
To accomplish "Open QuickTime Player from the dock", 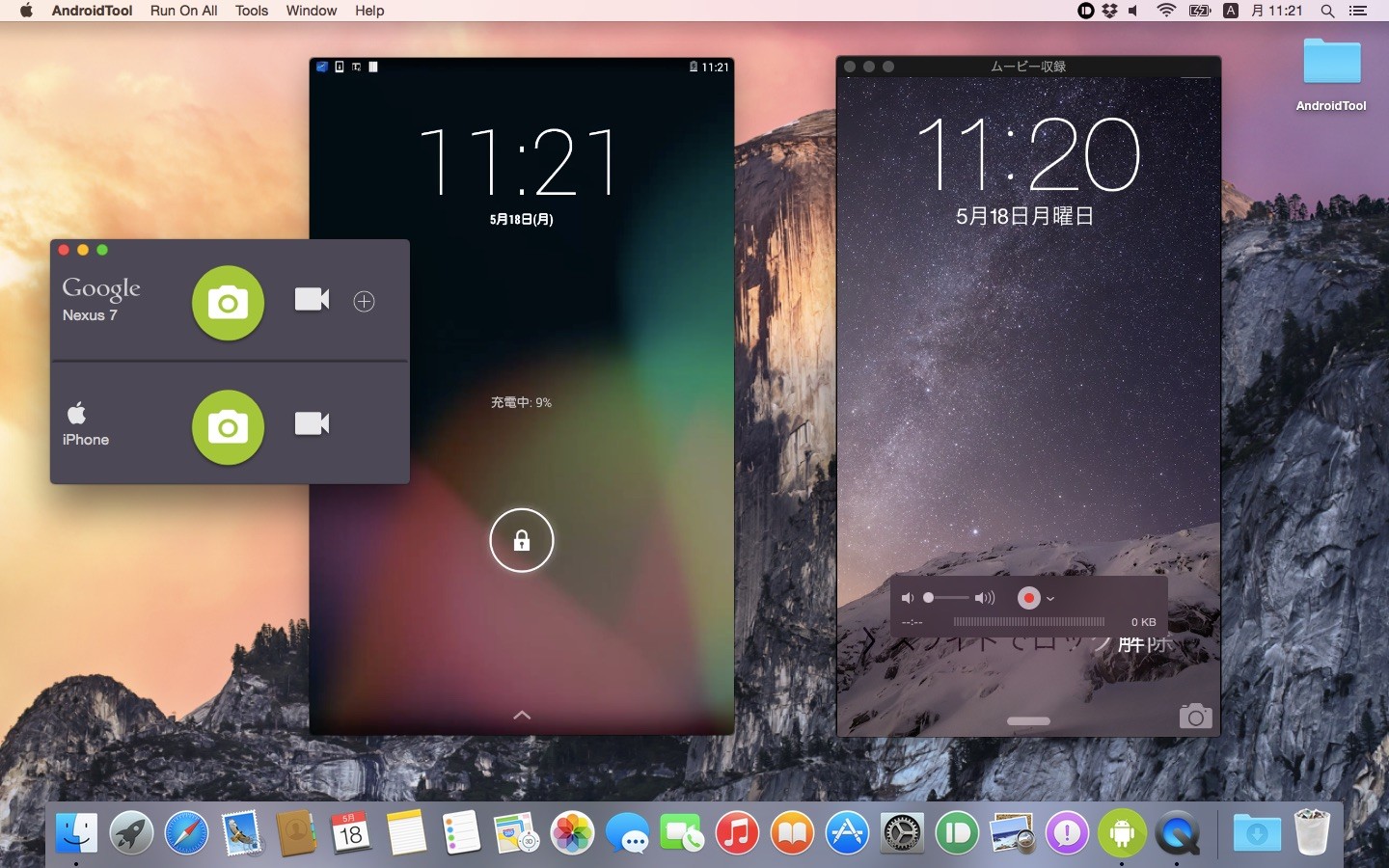I will [1178, 832].
